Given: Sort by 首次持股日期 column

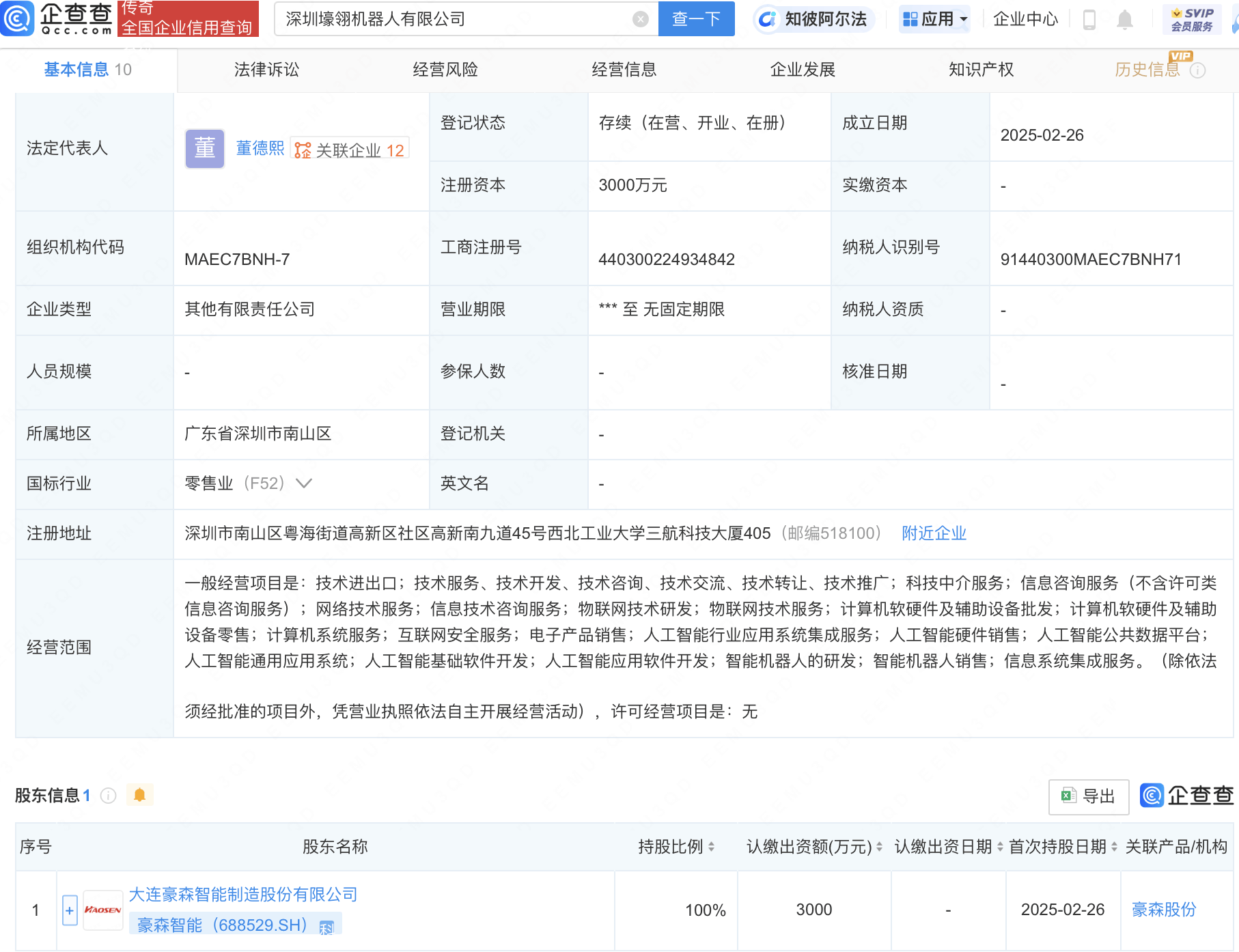Looking at the screenshot, I should click(1114, 847).
